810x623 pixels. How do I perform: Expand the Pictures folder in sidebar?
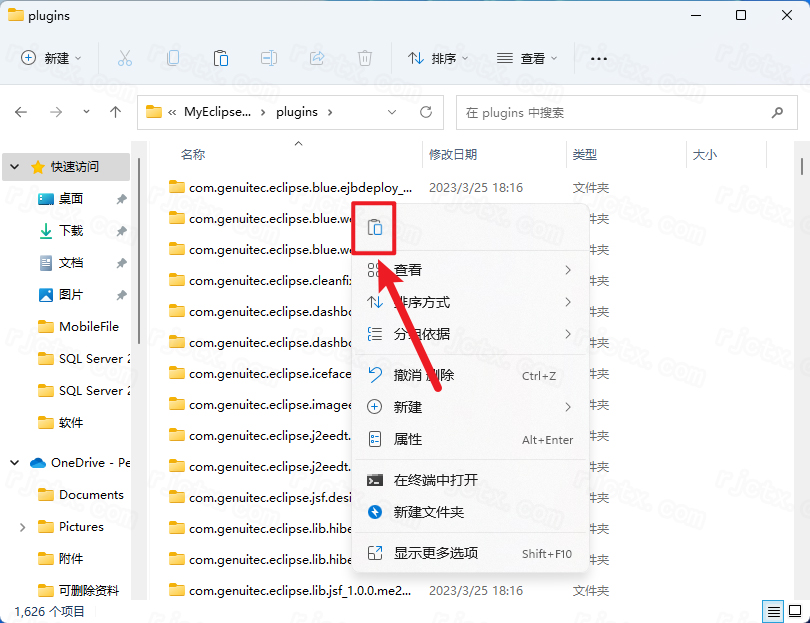[x=22, y=527]
